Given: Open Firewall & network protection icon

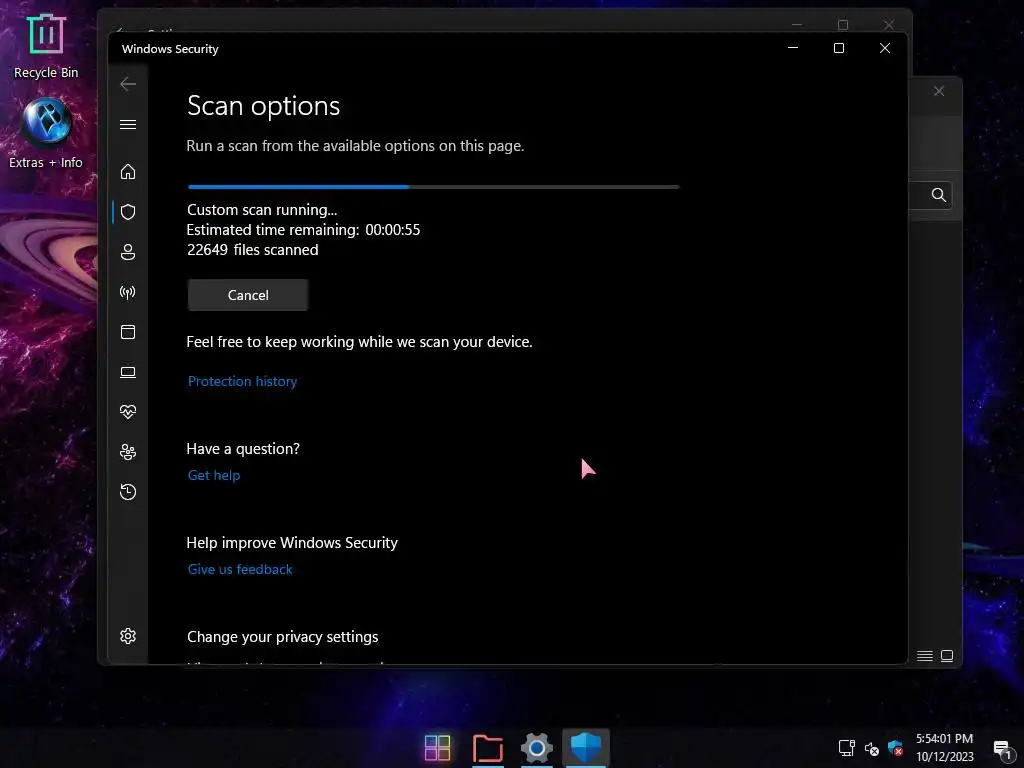Looking at the screenshot, I should point(128,292).
